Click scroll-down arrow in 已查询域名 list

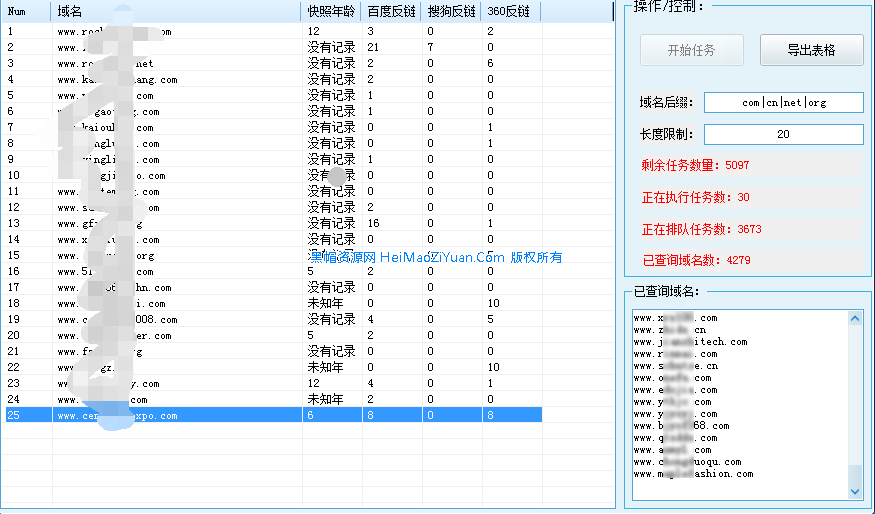[x=855, y=491]
